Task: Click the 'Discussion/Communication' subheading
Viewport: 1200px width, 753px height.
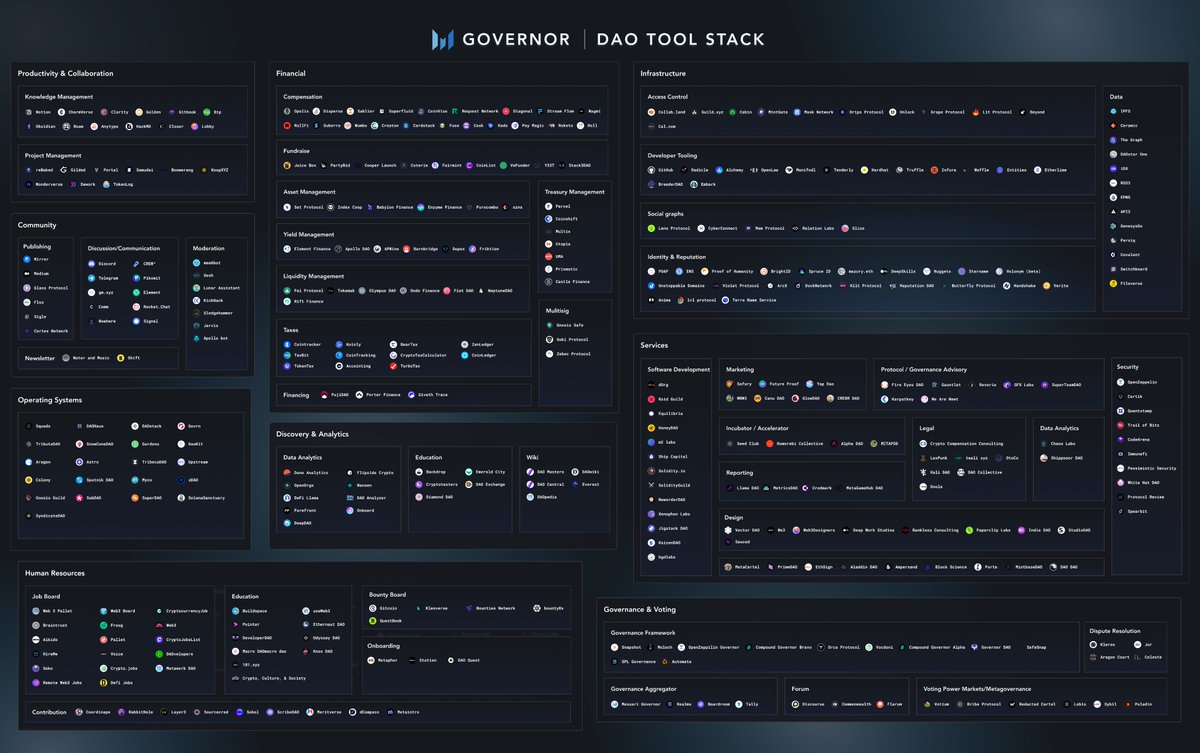Action: (124, 246)
